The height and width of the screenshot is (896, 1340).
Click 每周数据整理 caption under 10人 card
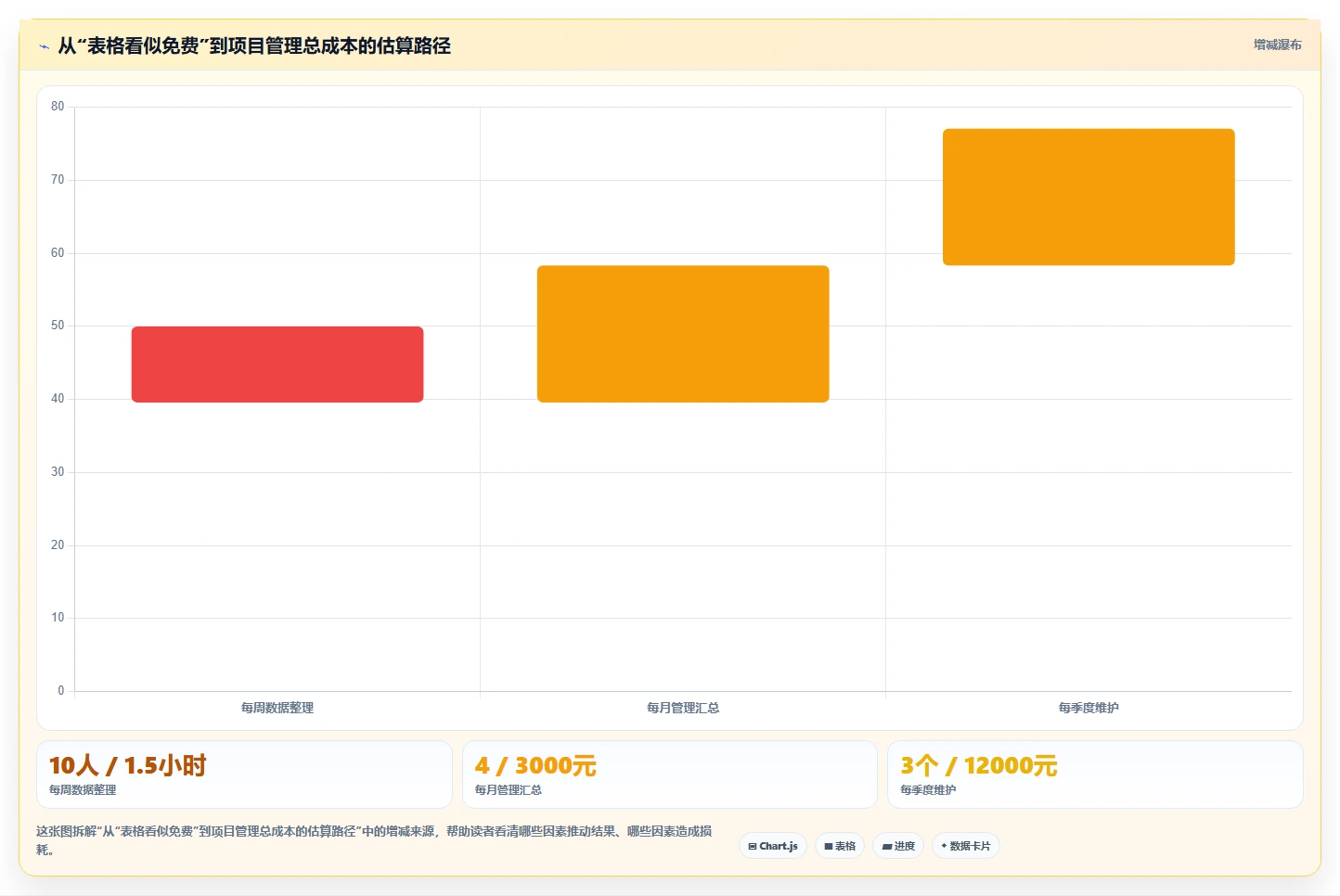[x=83, y=790]
